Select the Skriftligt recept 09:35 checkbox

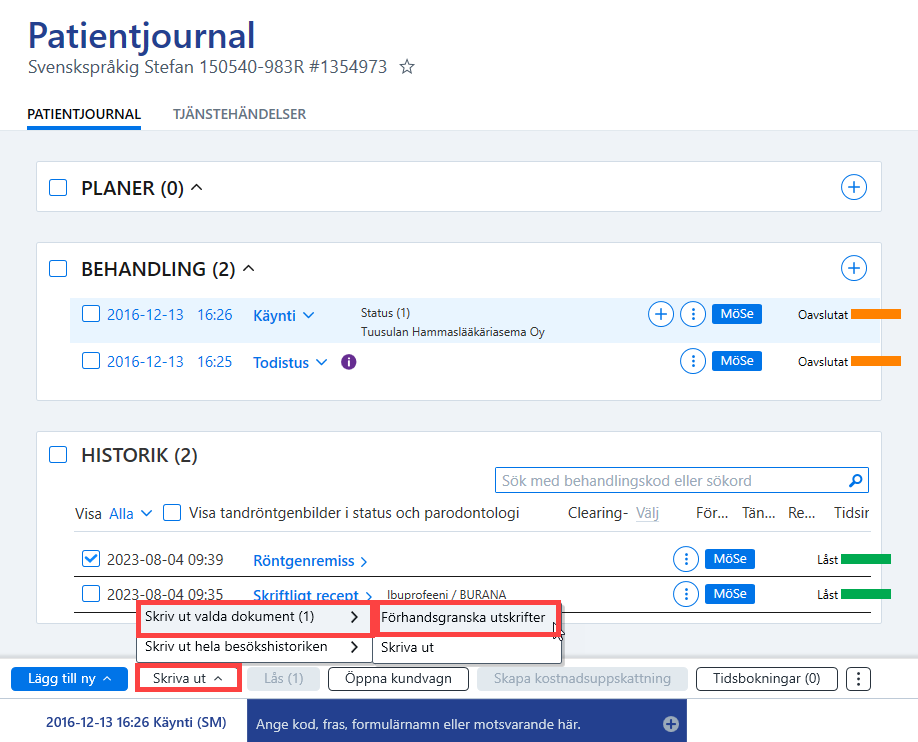point(91,594)
